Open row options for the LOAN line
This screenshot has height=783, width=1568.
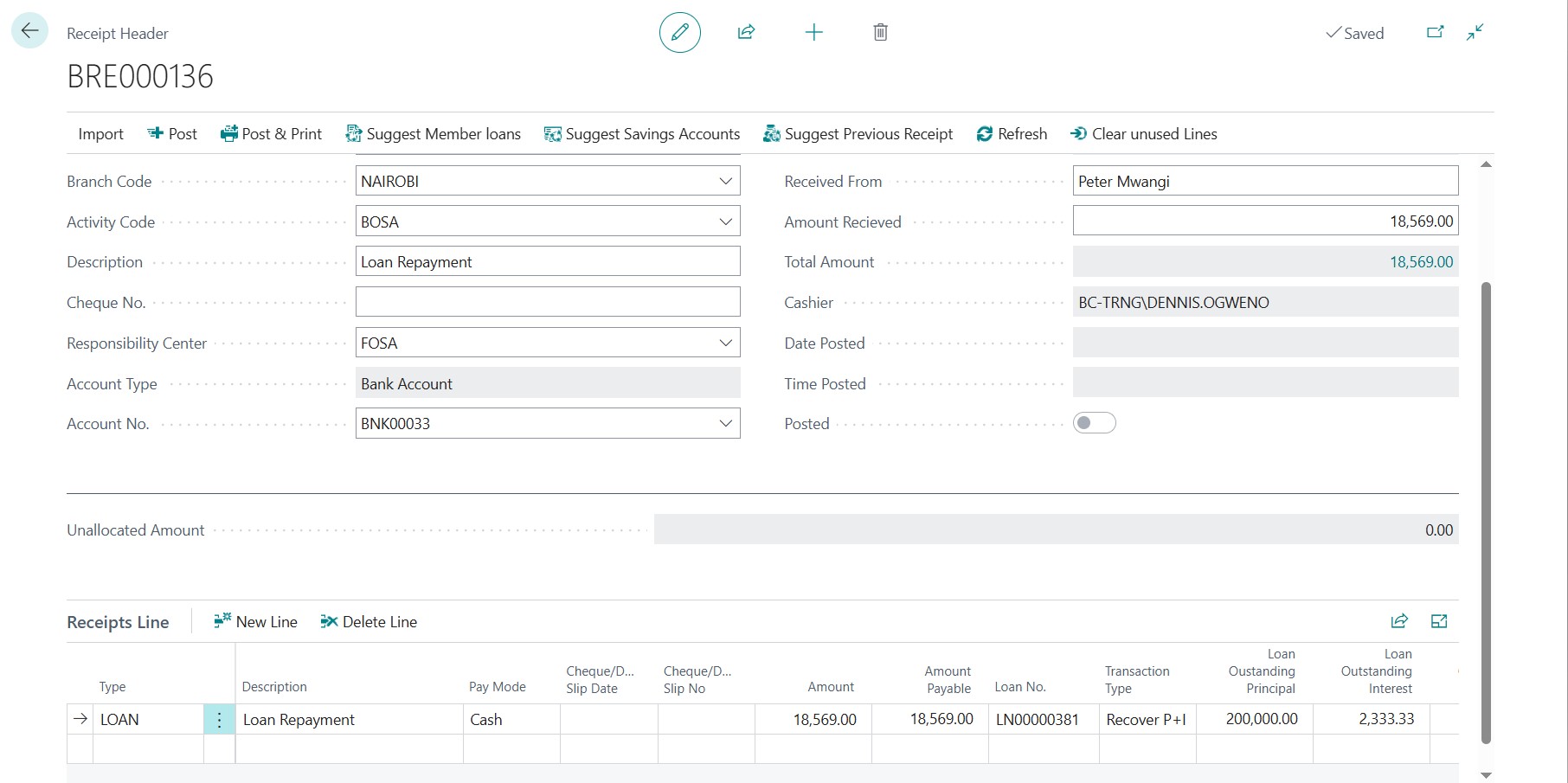click(x=219, y=720)
